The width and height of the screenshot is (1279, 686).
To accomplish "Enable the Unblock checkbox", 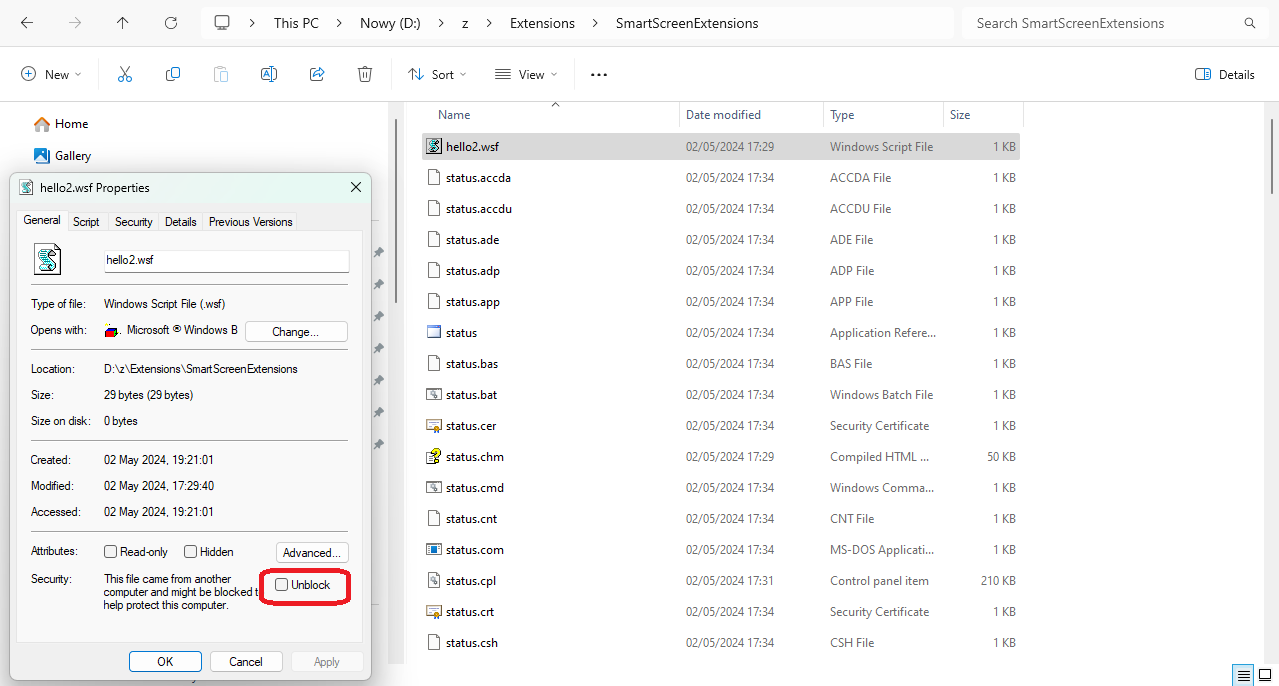I will click(282, 585).
